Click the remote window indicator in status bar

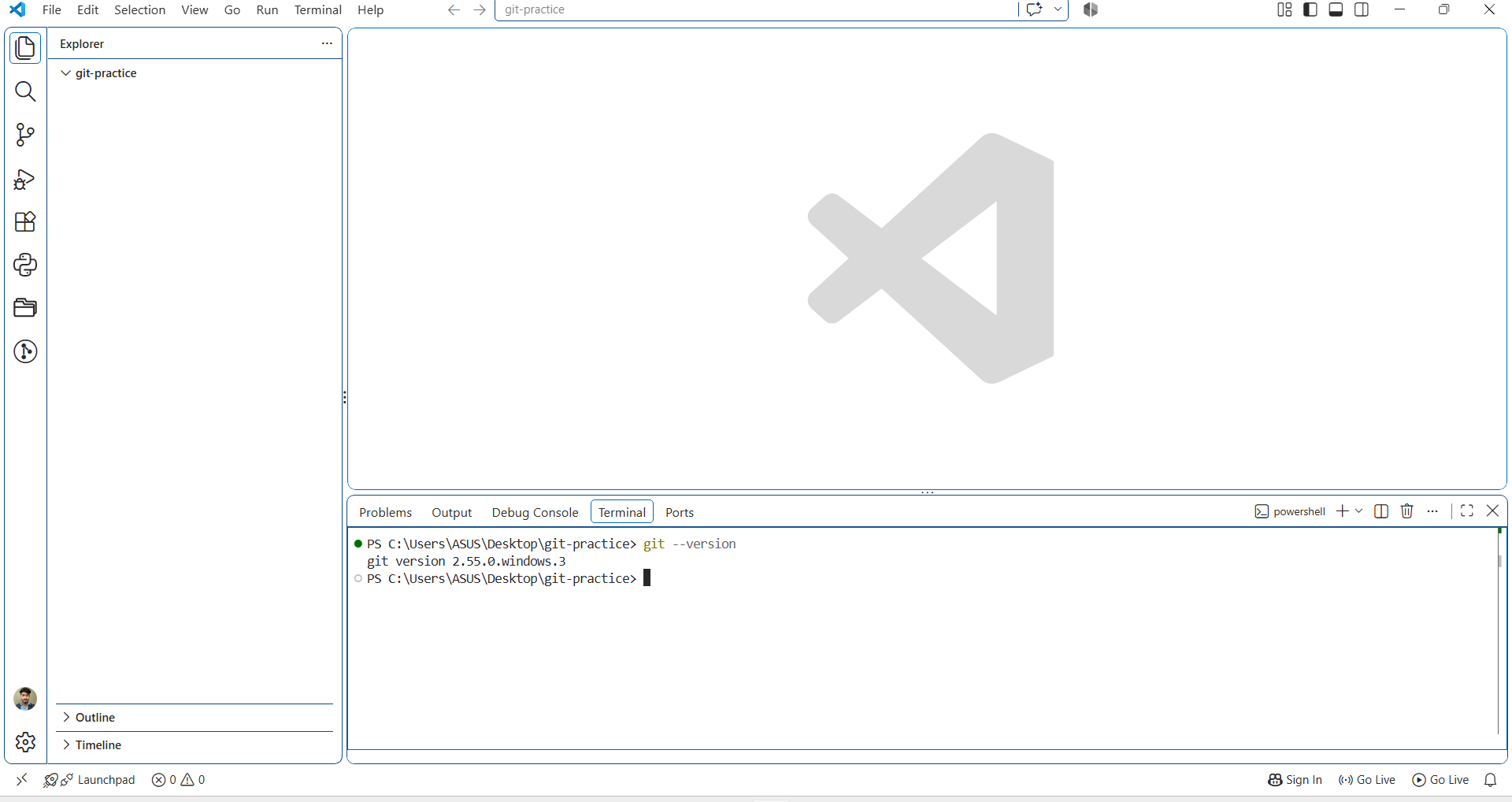21,780
